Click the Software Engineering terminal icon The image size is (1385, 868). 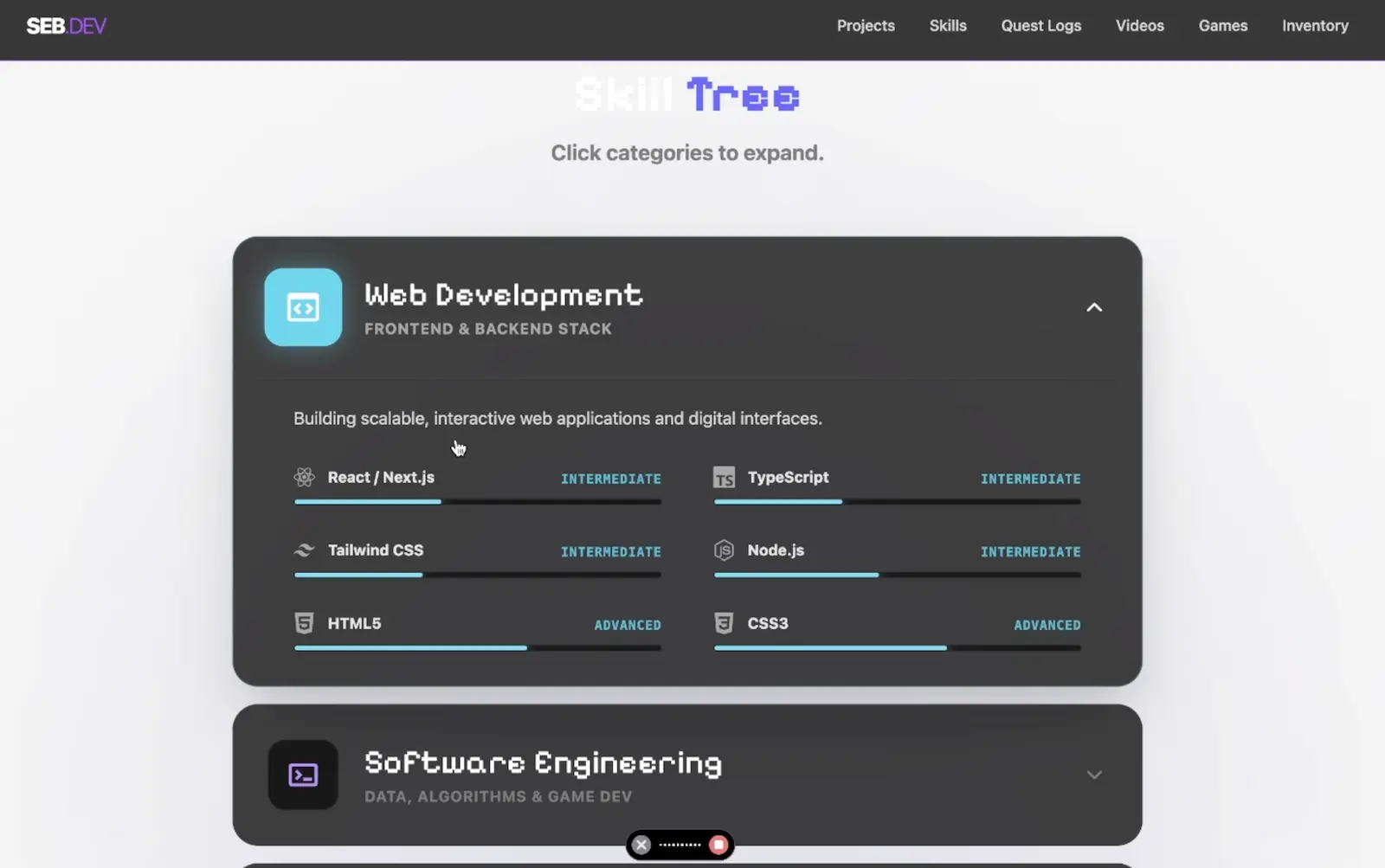(303, 775)
